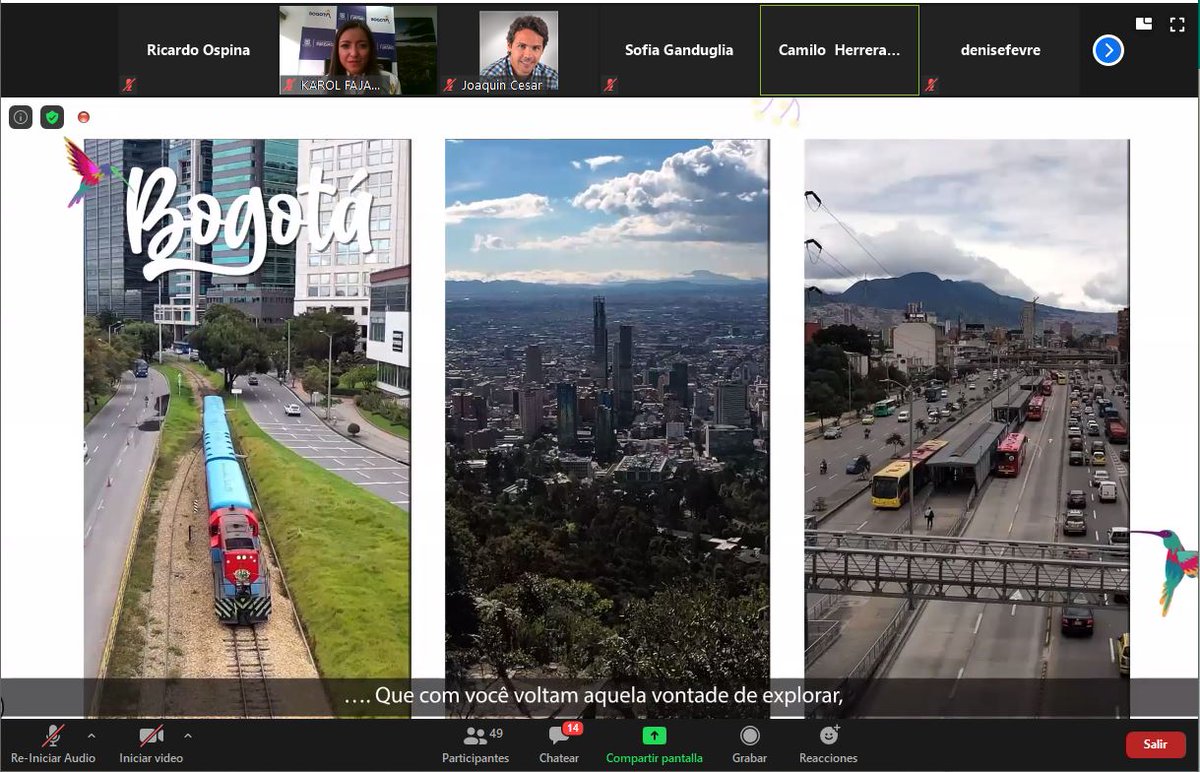
Task: Click muted microphone icon on Joaquin Cesar tile
Action: click(x=450, y=86)
